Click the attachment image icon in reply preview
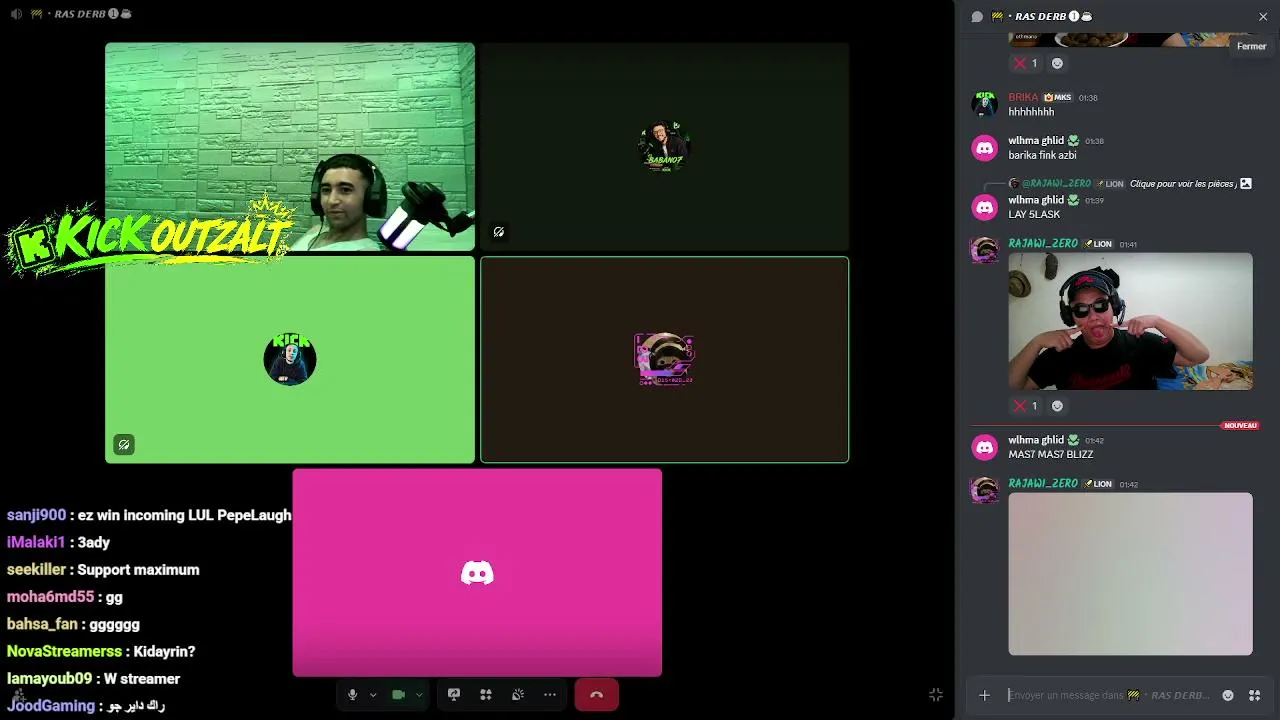This screenshot has height=720, width=1280. pyautogui.click(x=1246, y=184)
